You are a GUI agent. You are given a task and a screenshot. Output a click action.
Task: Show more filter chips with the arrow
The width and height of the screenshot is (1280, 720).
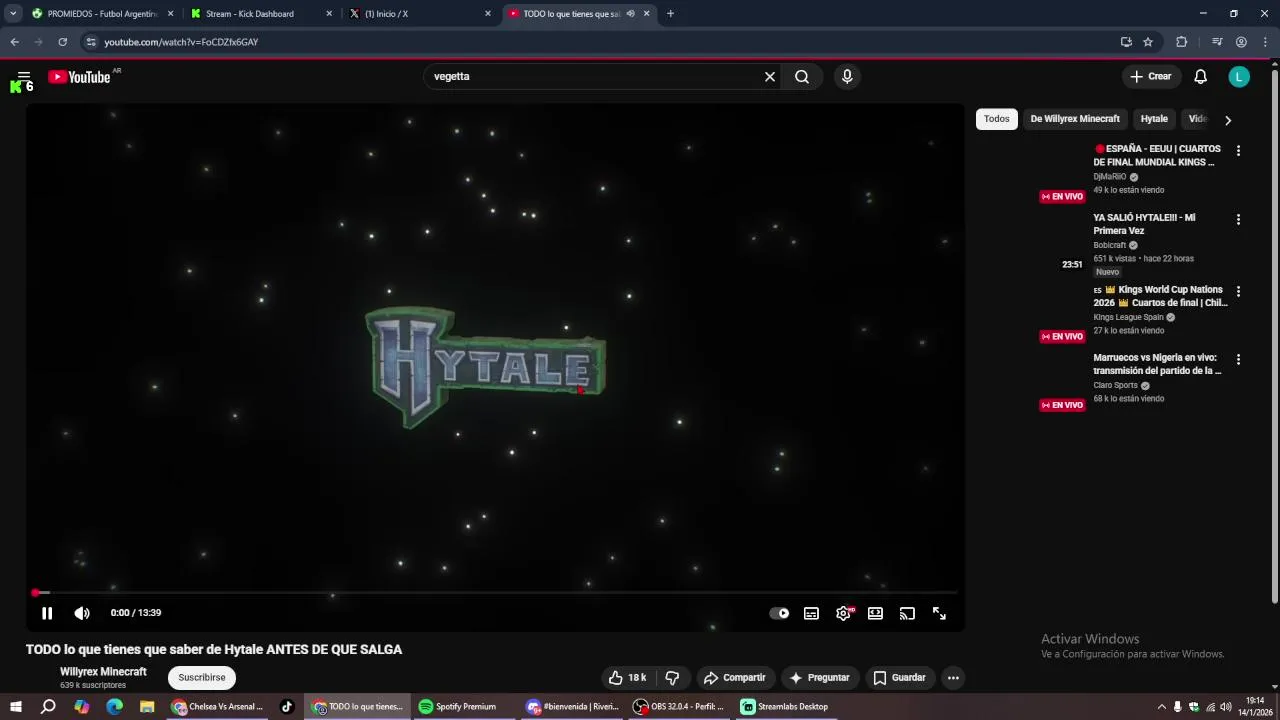click(1228, 120)
